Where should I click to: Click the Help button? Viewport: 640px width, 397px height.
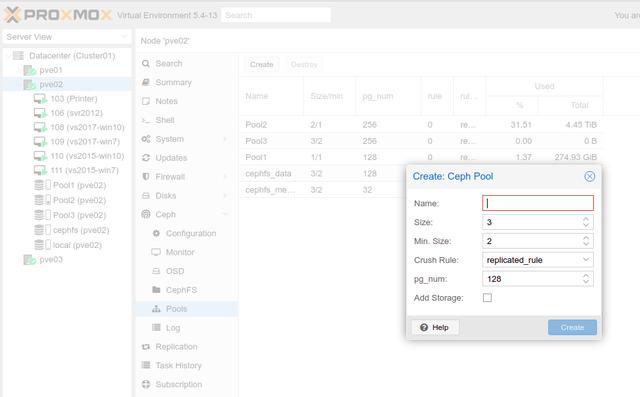pyautogui.click(x=435, y=327)
